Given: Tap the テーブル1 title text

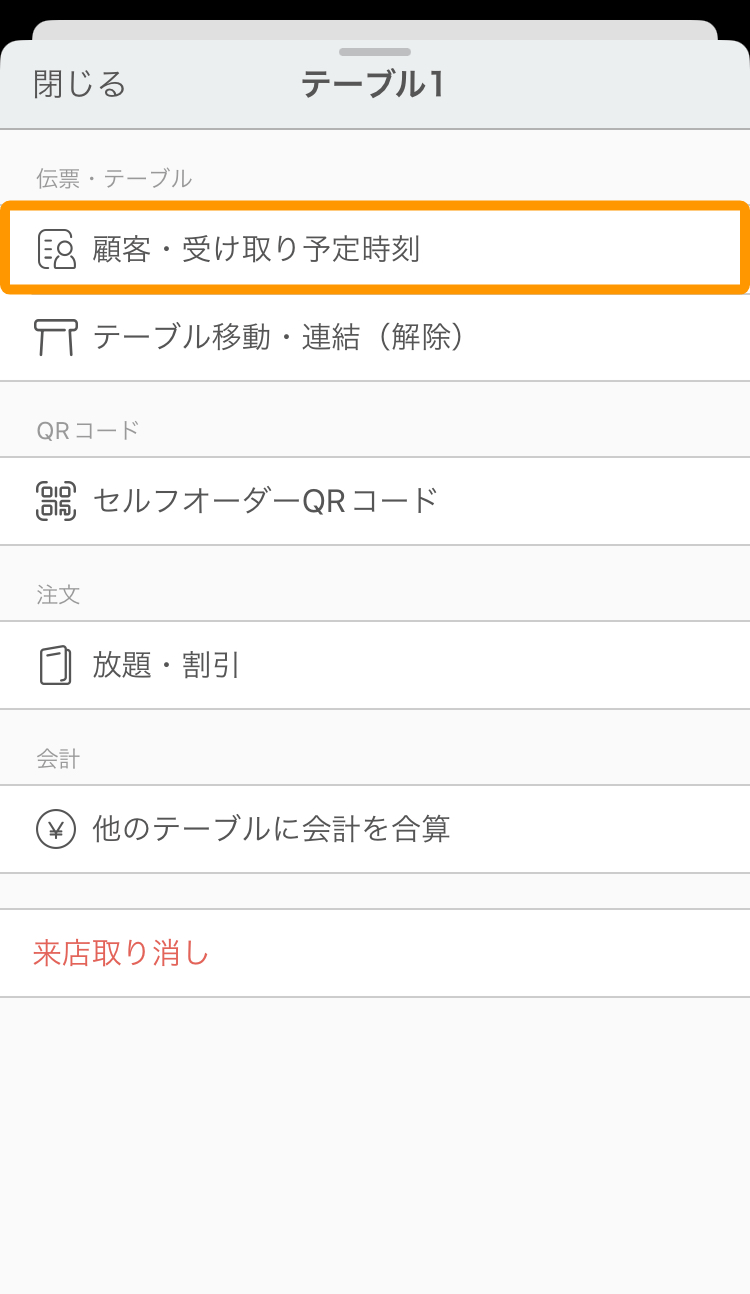Looking at the screenshot, I should 373,85.
